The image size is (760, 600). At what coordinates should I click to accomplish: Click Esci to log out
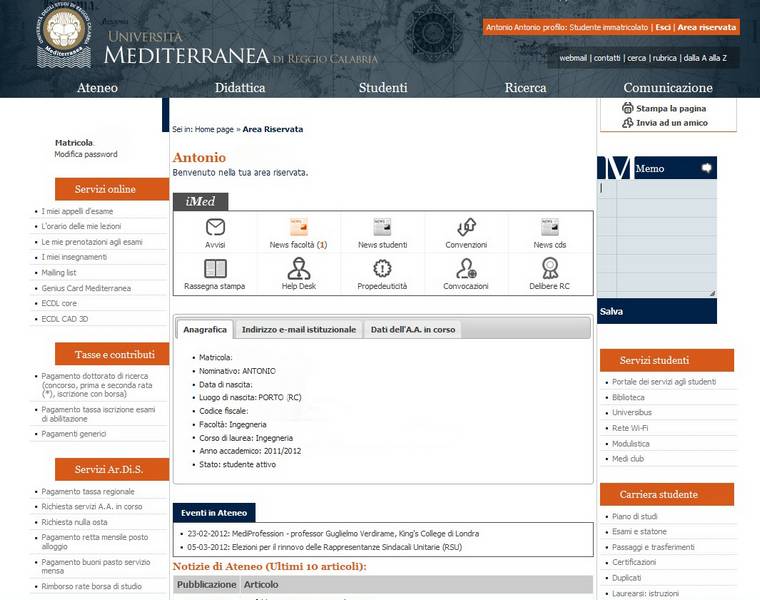tap(663, 27)
